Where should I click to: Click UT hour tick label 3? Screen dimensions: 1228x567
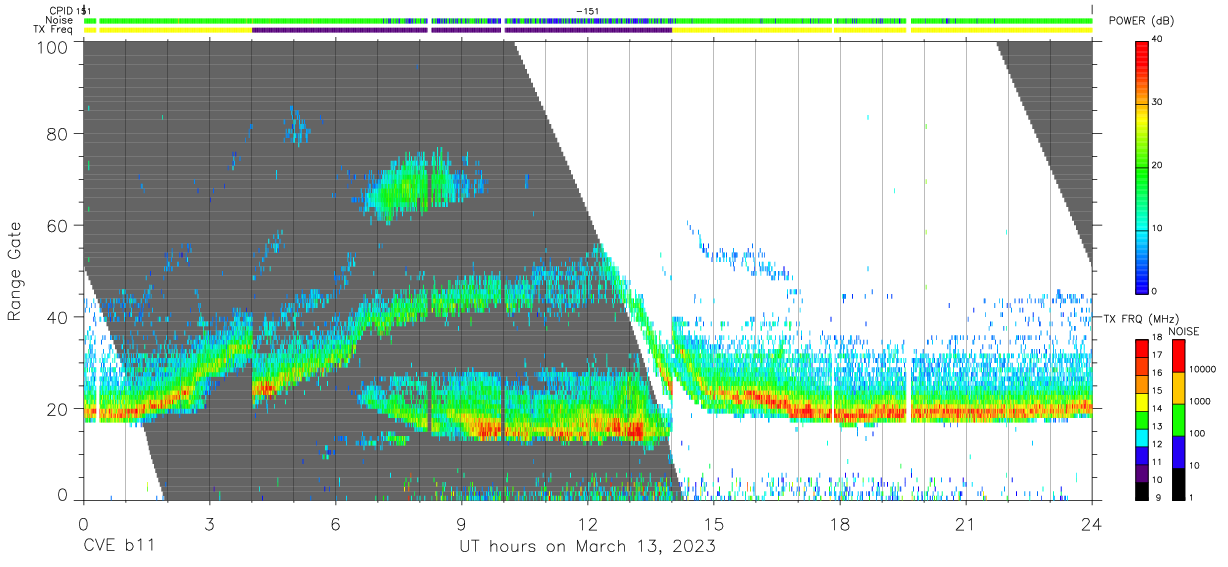pos(209,524)
